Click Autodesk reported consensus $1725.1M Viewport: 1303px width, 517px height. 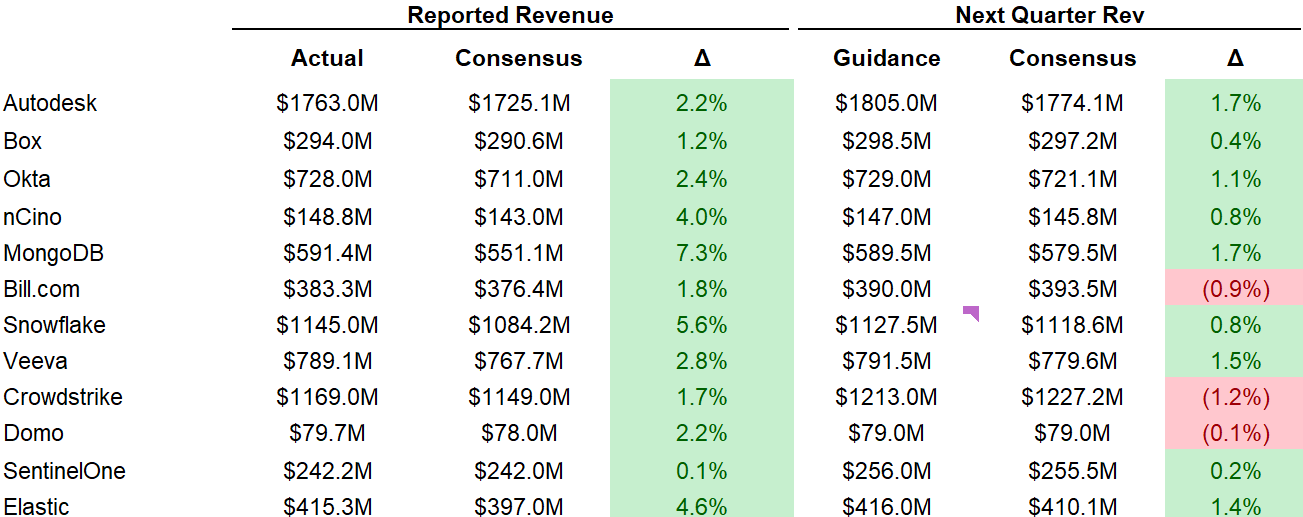pos(519,103)
